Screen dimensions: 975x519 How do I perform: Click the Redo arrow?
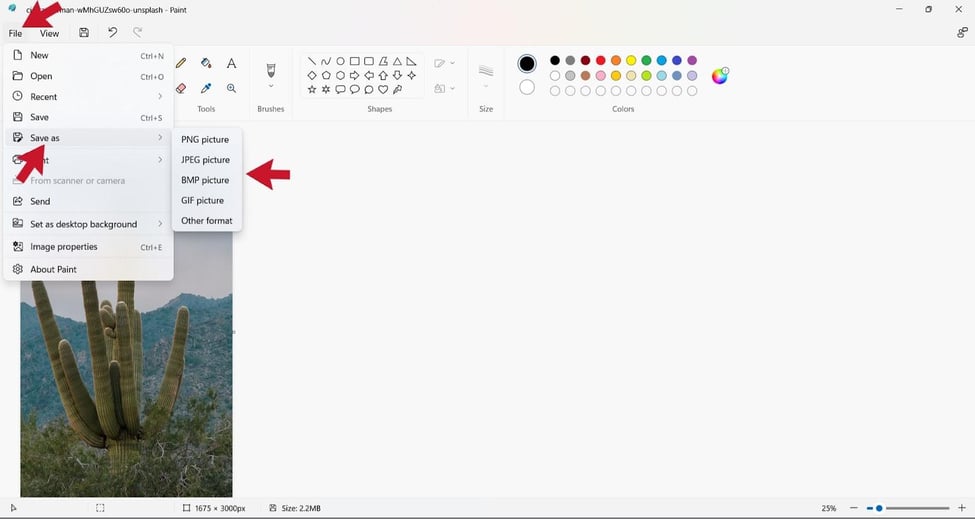click(x=137, y=32)
